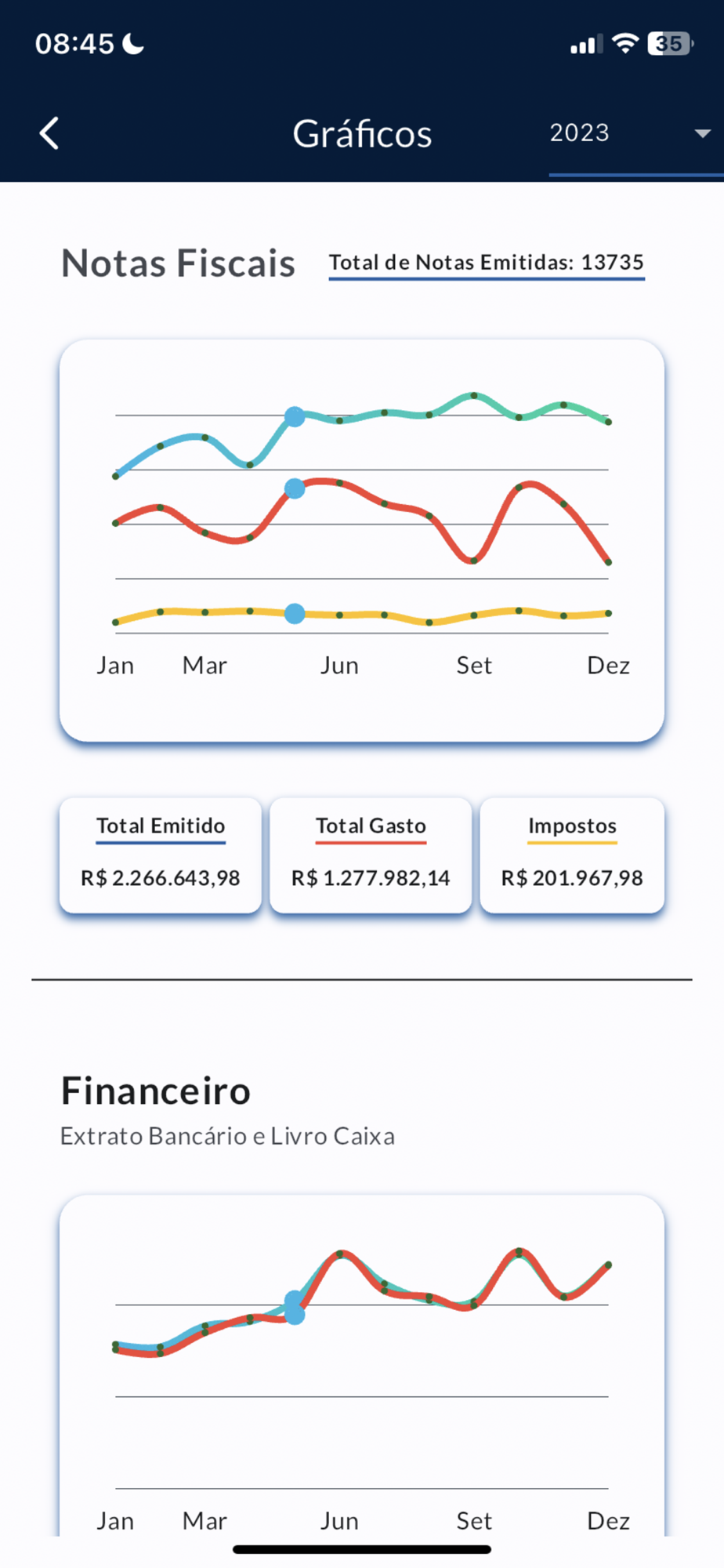This screenshot has height=1568, width=724.
Task: Tap the moon focus mode icon
Action: click(134, 43)
